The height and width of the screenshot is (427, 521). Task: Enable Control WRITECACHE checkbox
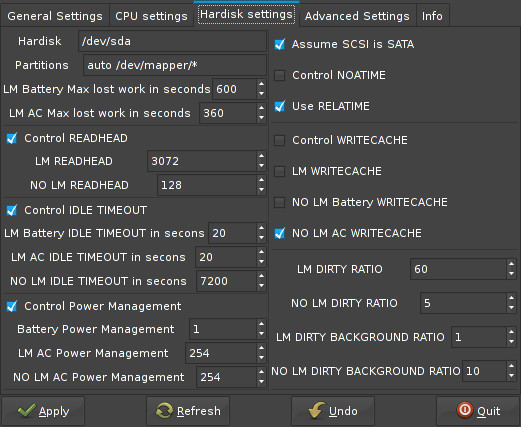coord(279,140)
